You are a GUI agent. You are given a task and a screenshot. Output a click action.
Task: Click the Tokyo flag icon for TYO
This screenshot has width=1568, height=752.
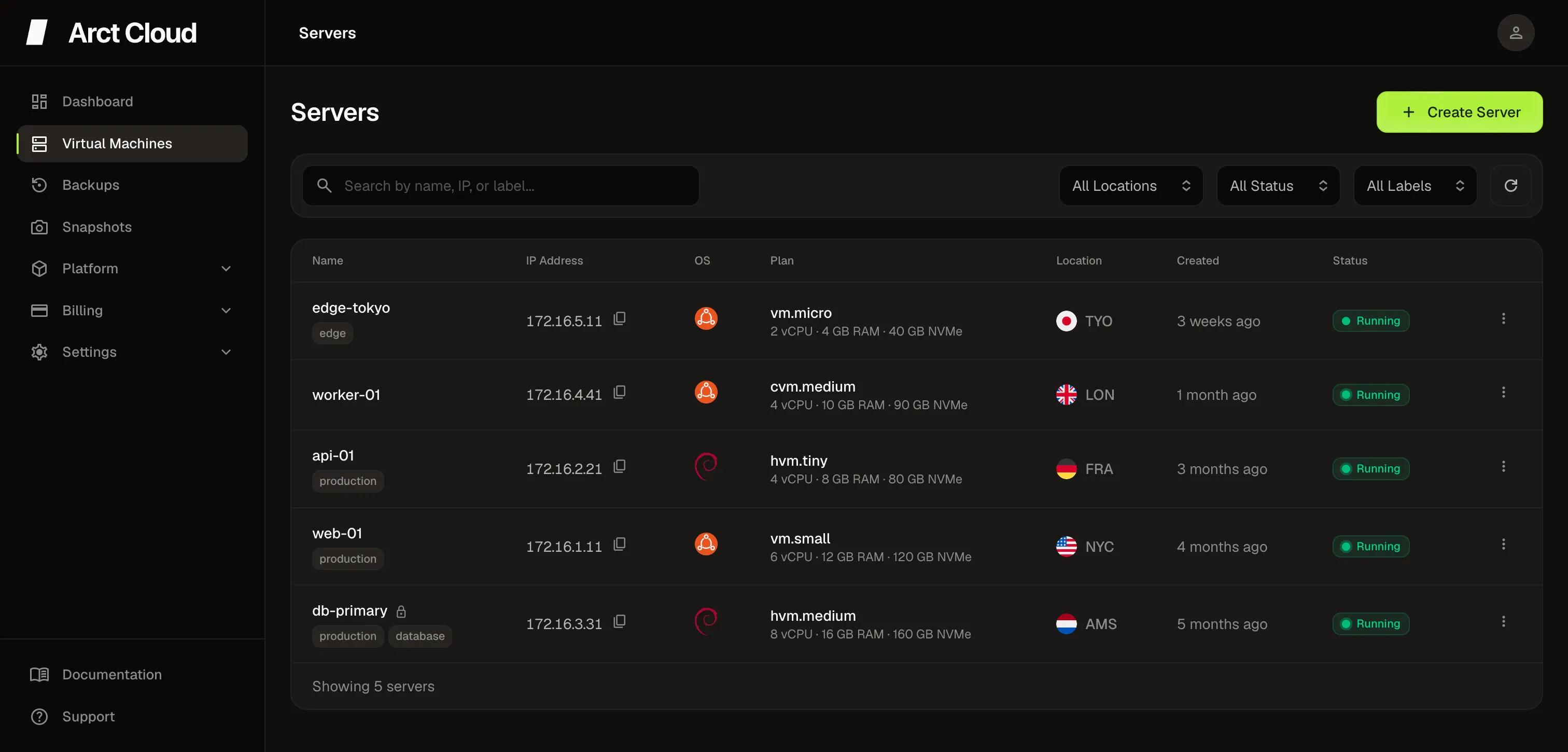(1066, 321)
